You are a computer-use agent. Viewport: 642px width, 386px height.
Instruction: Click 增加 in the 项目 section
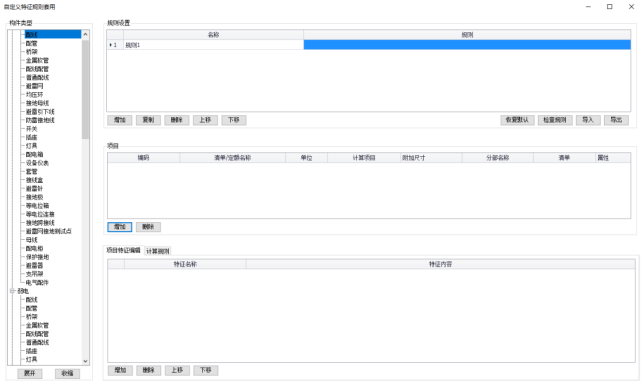click(120, 227)
